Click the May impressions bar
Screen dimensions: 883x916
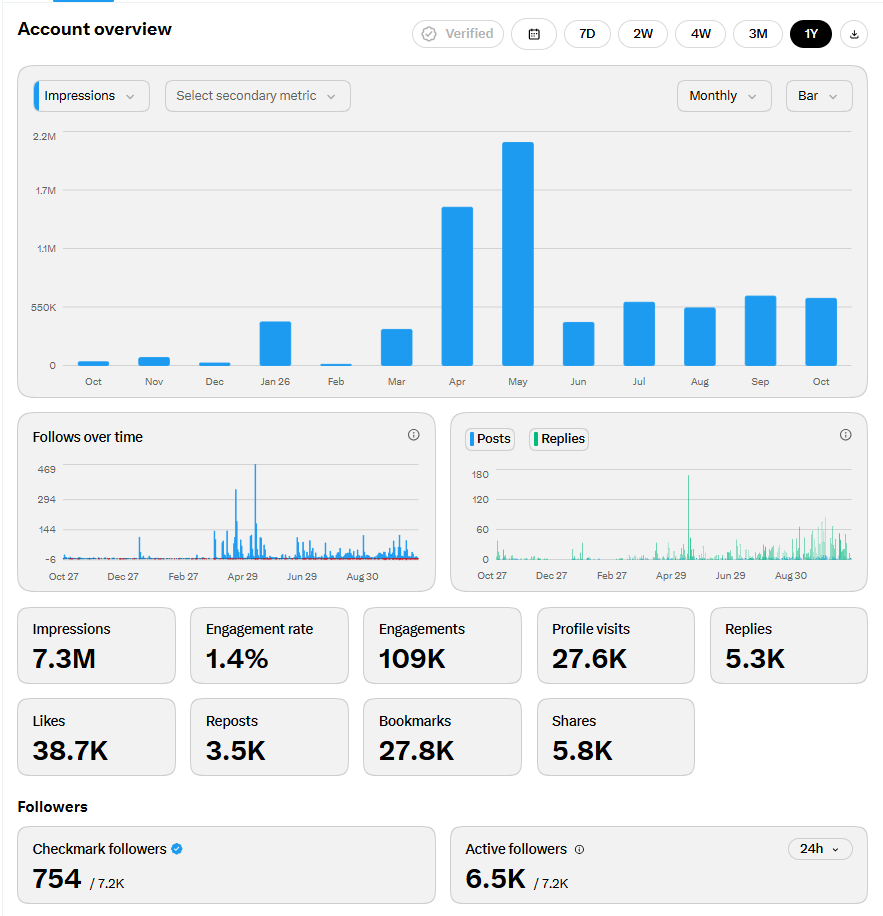pyautogui.click(x=517, y=254)
